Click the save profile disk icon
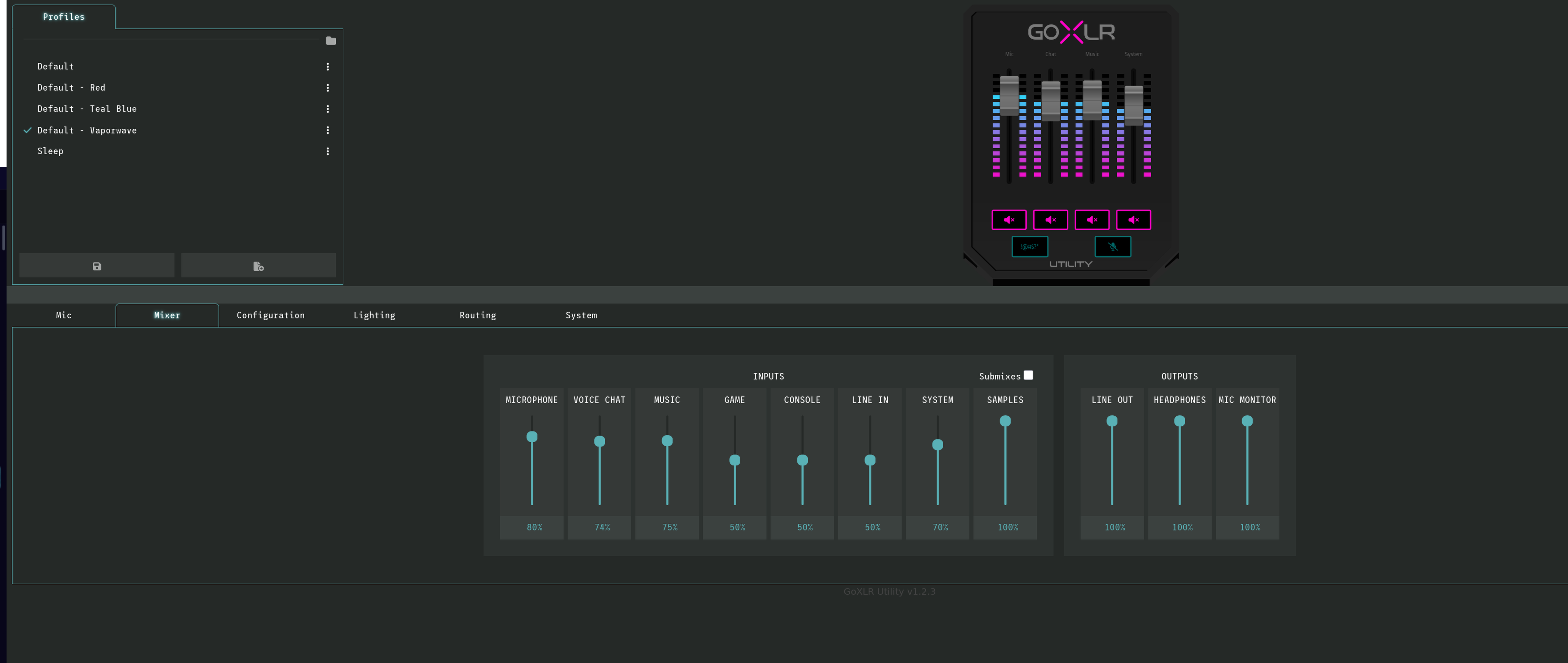 97,266
